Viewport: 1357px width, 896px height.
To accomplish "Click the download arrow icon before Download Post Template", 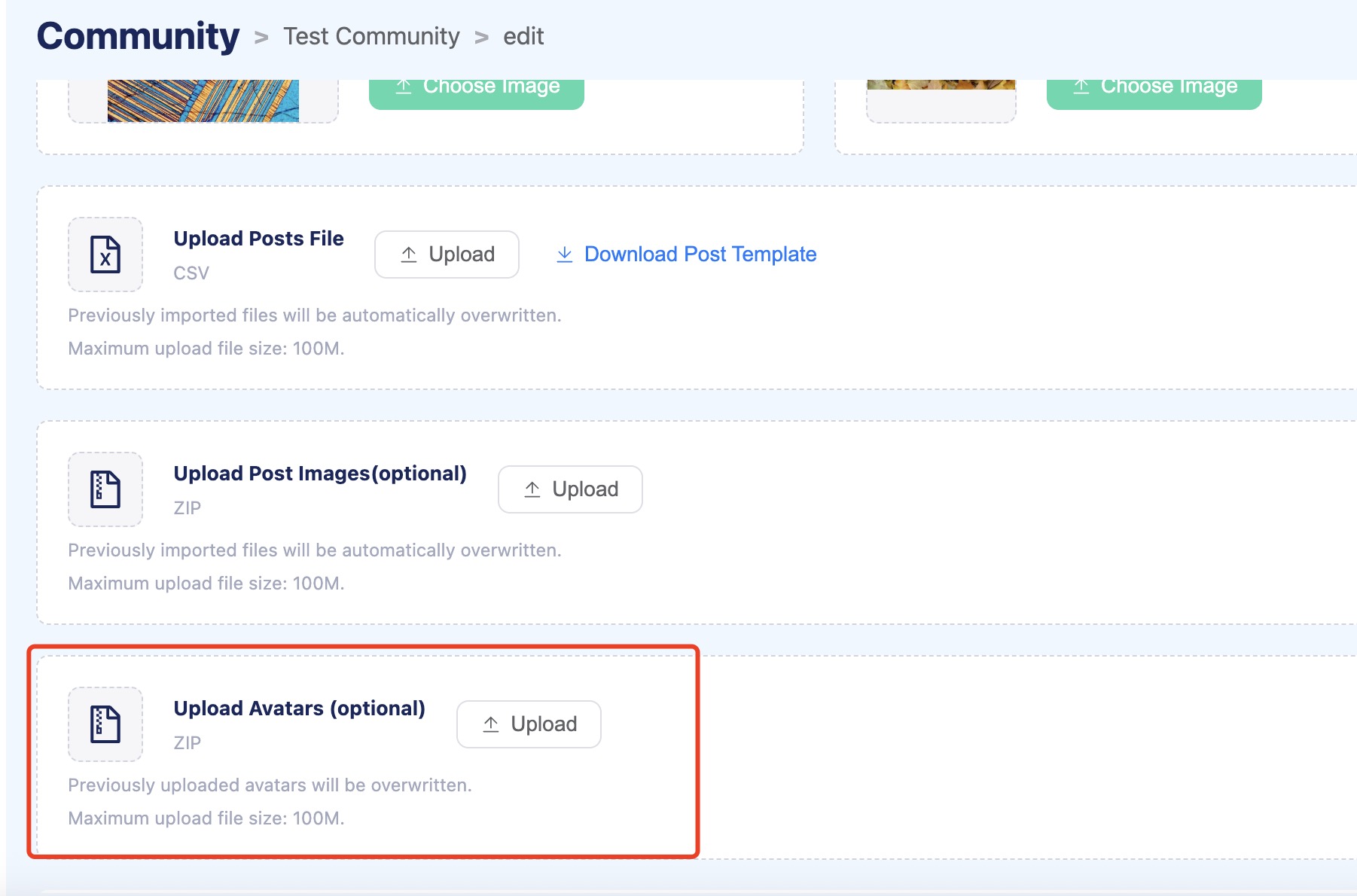I will pos(564,254).
